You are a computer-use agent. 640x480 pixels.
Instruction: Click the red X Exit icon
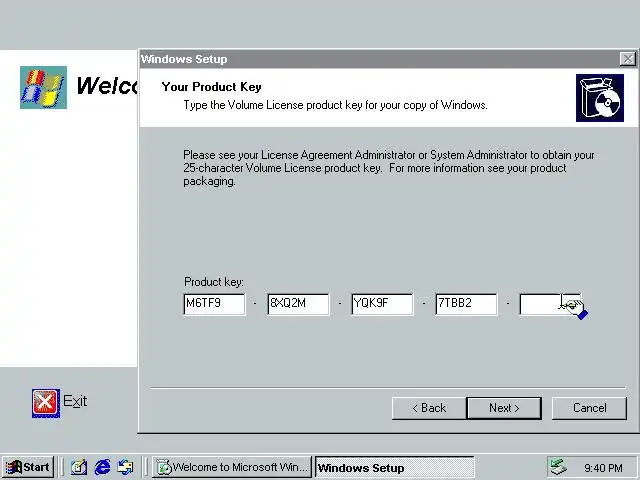click(x=46, y=403)
